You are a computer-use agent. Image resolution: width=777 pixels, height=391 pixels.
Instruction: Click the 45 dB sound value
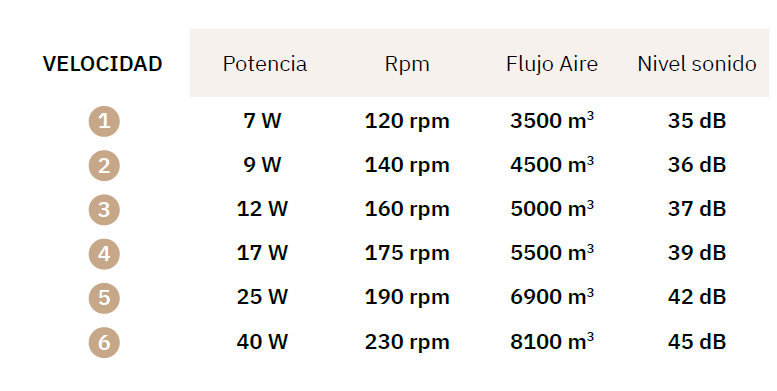(697, 341)
